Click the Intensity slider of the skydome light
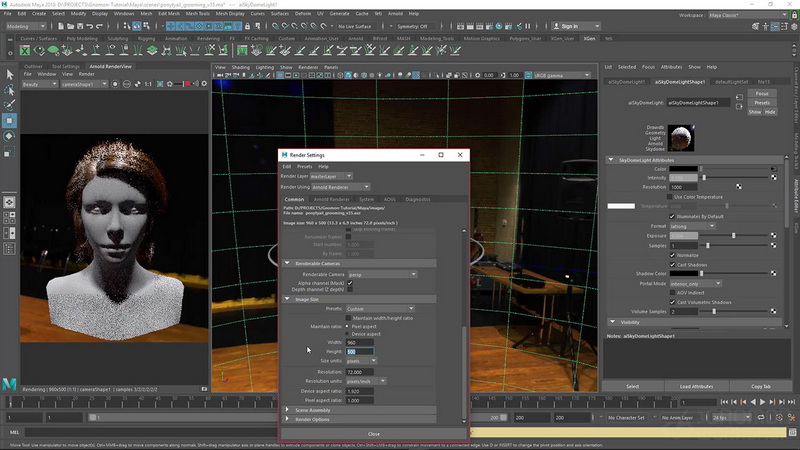Viewport: 800px width, 450px height. pos(734,178)
